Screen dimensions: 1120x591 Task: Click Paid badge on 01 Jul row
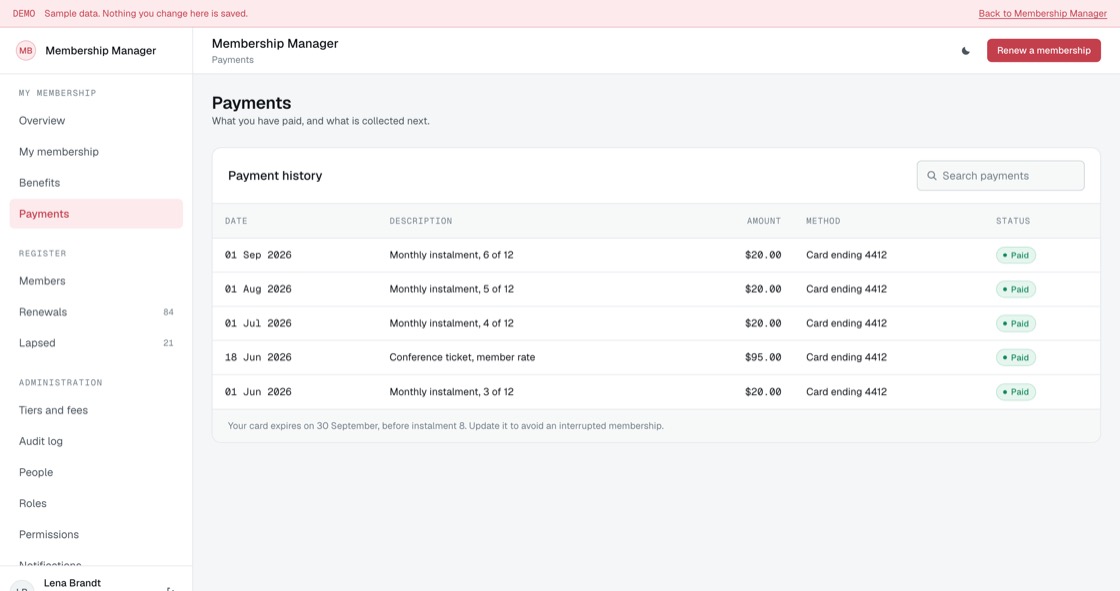pyautogui.click(x=1016, y=324)
